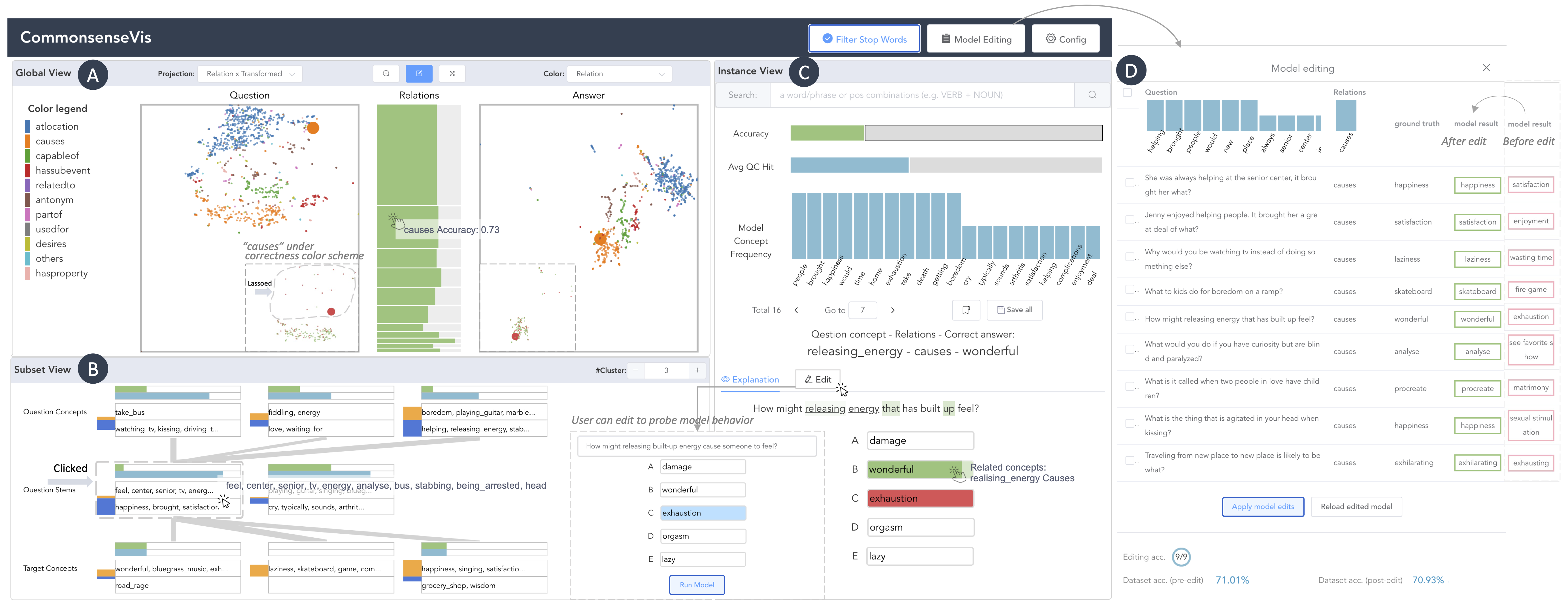1568x609 pixels.
Task: Click 'laziness, skateboard, game' target concepts cell
Action: pyautogui.click(x=331, y=569)
